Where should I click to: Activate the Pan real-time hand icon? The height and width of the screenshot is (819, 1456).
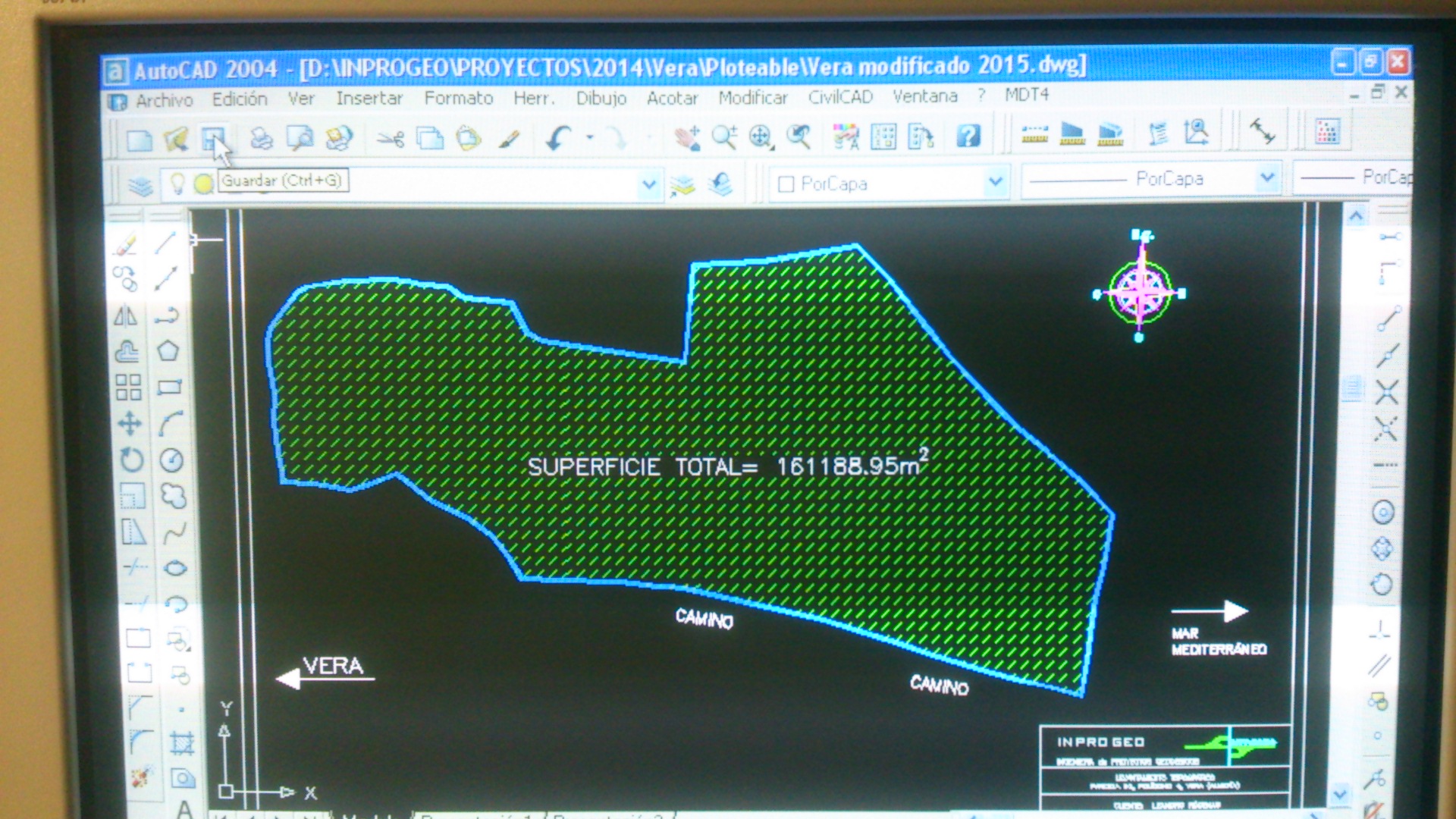point(687,138)
